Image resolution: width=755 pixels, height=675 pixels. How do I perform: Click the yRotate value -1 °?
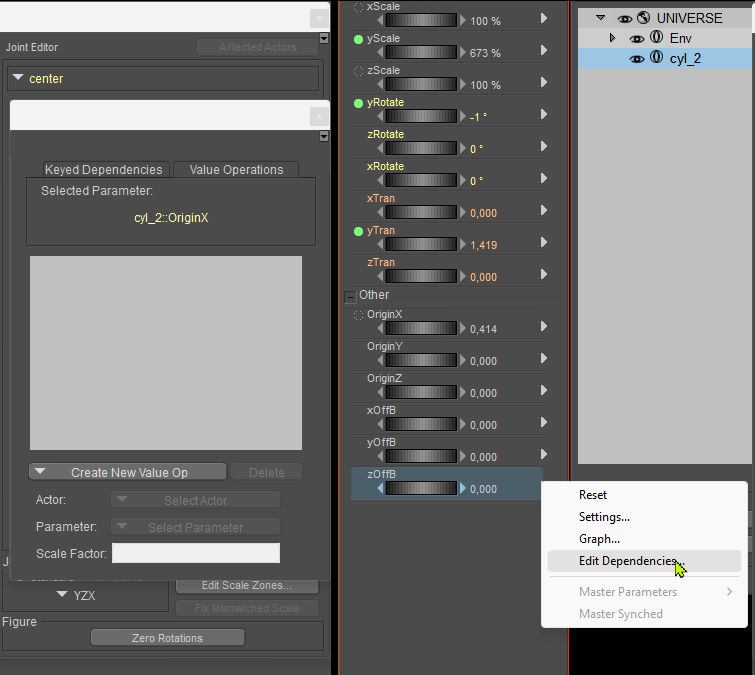[x=479, y=117]
